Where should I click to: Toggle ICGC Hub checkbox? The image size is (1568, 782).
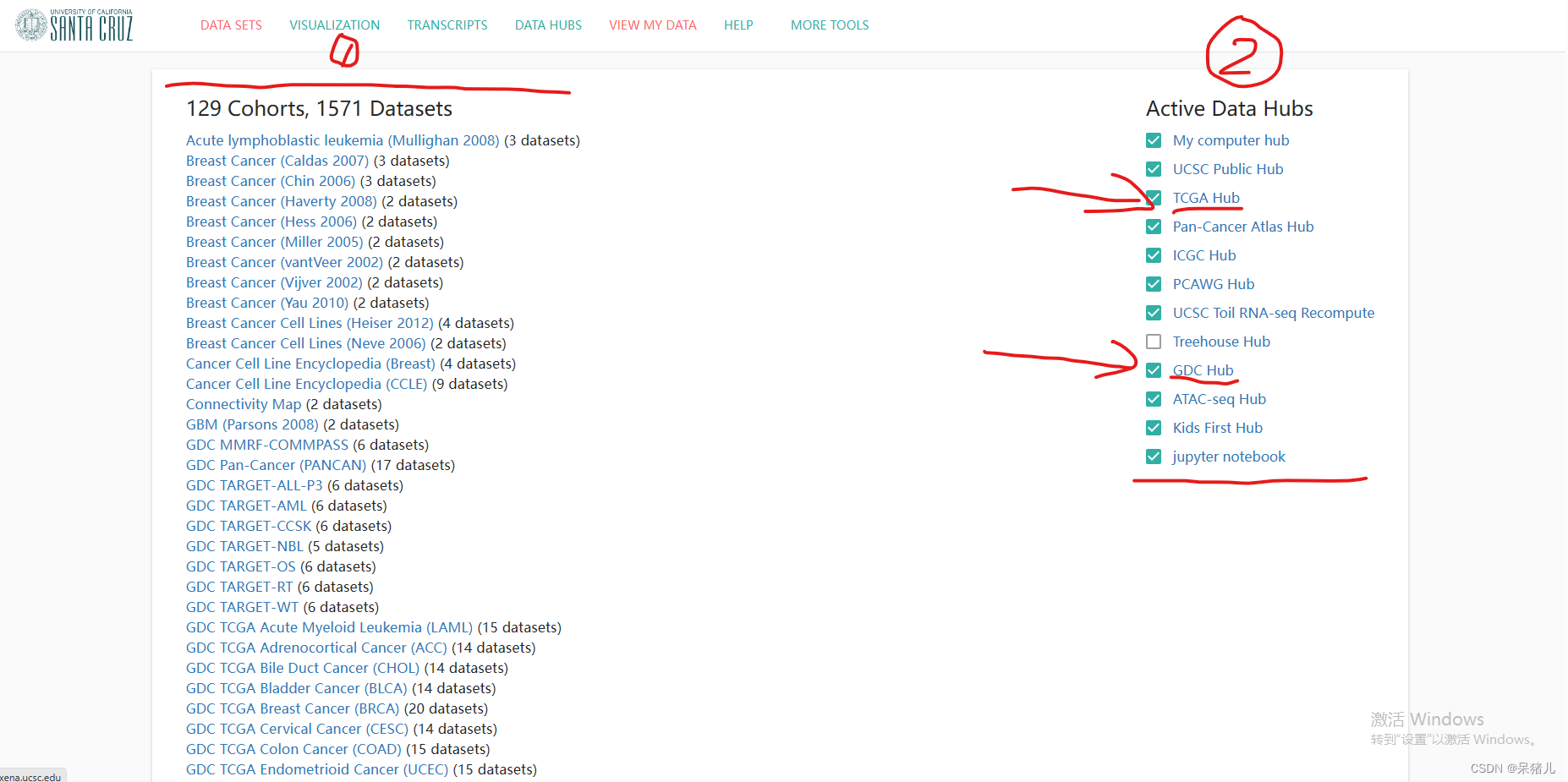1154,255
